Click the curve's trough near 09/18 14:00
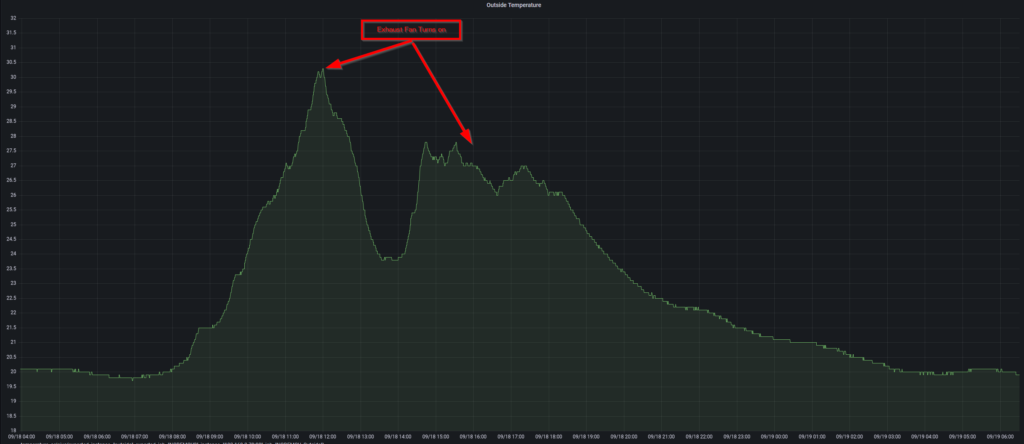The image size is (1024, 444). 390,259
